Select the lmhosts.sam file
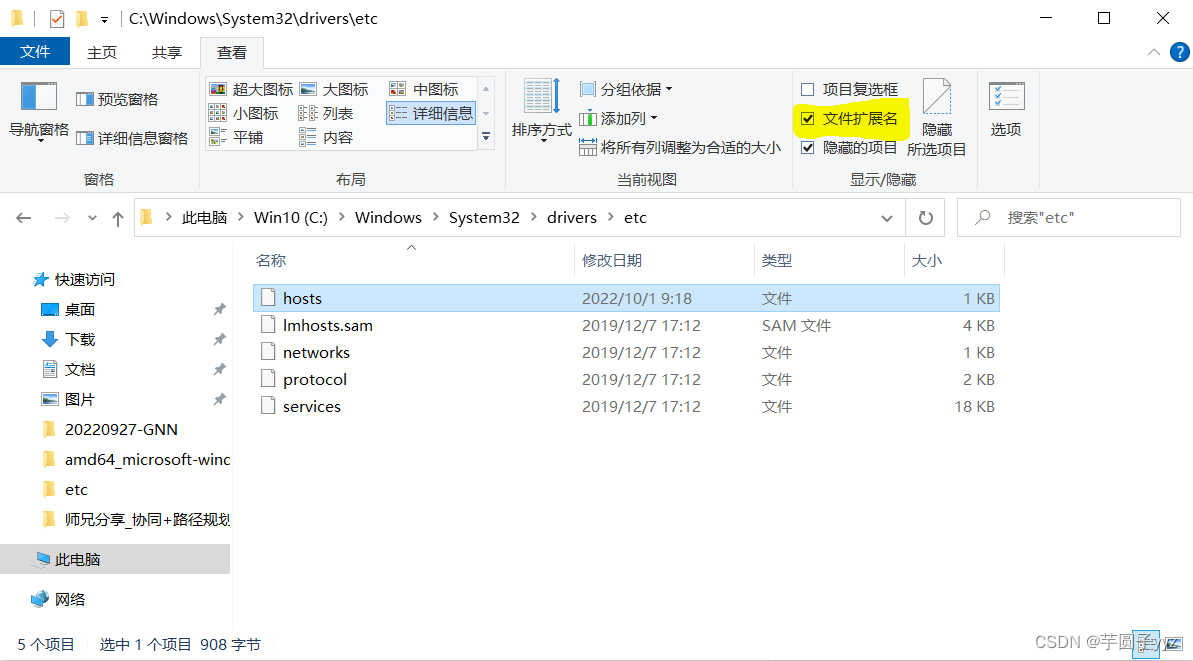This screenshot has width=1193, height=661. pos(626,326)
